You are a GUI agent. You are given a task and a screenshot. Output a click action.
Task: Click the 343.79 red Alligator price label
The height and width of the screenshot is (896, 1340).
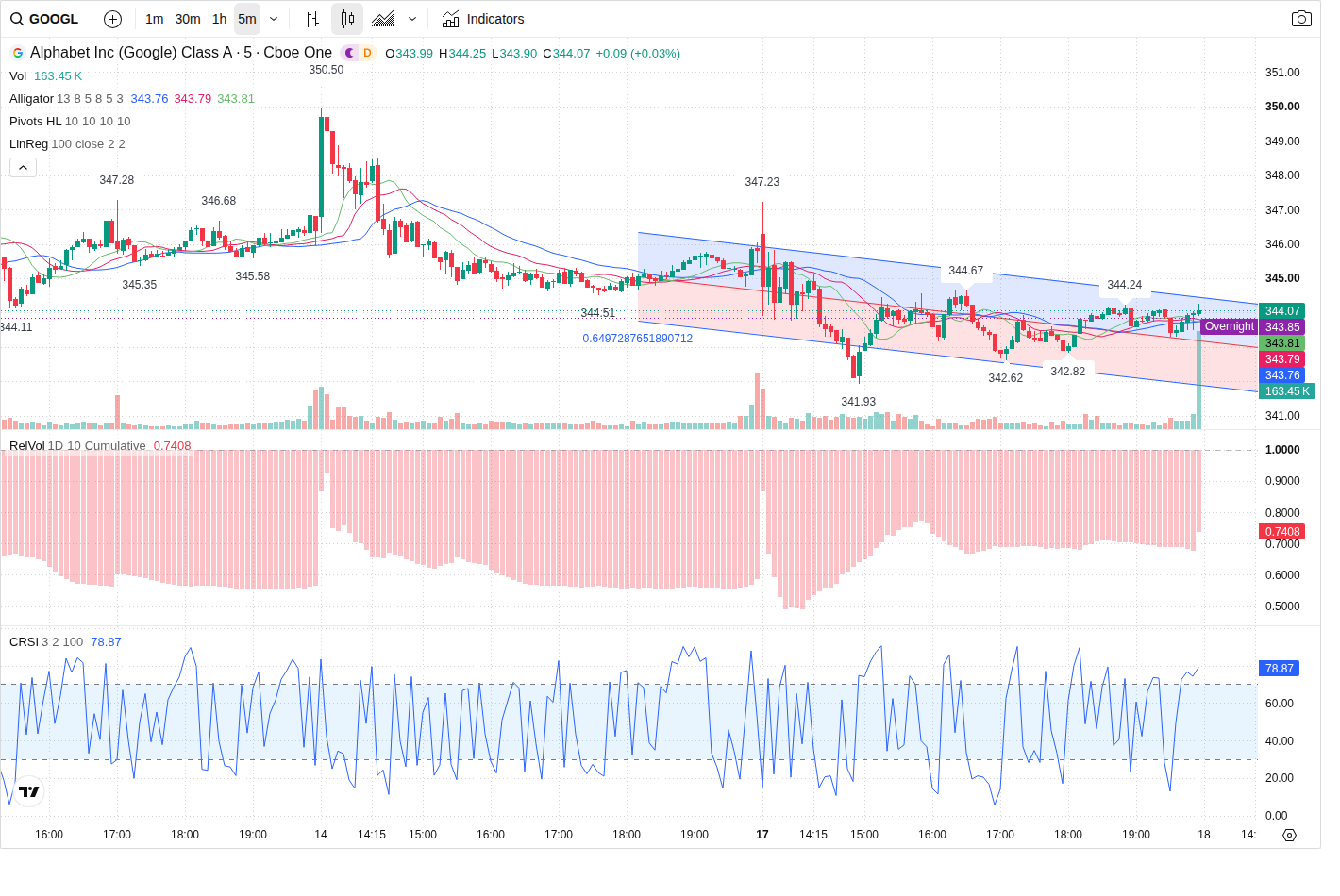1281,359
